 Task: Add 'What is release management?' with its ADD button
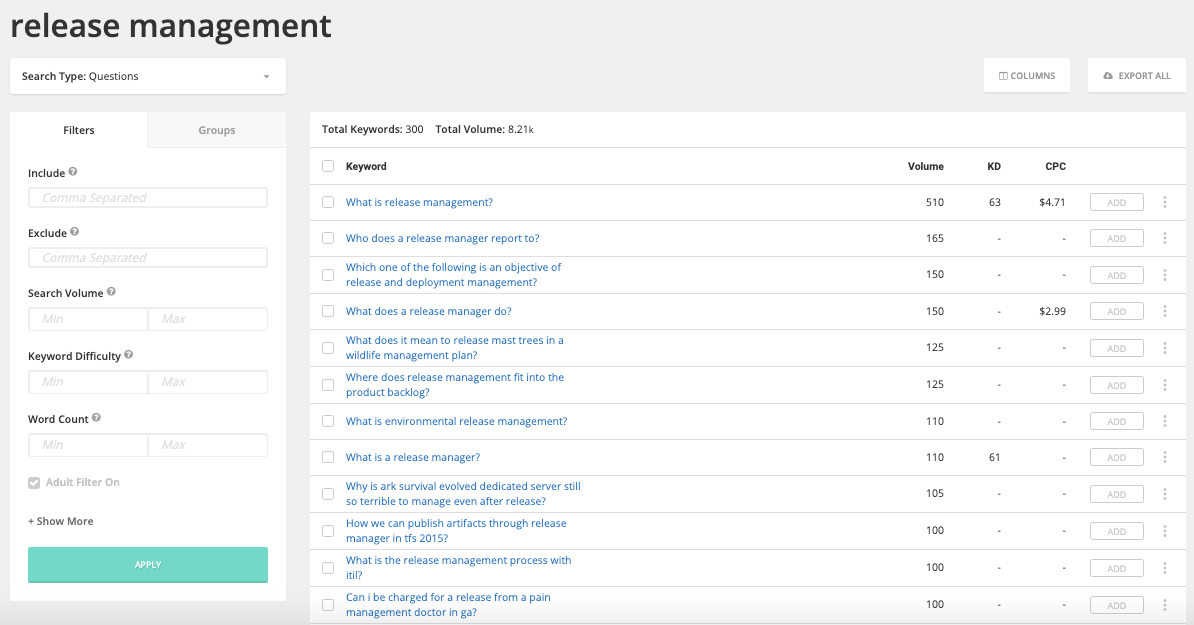tap(1116, 202)
